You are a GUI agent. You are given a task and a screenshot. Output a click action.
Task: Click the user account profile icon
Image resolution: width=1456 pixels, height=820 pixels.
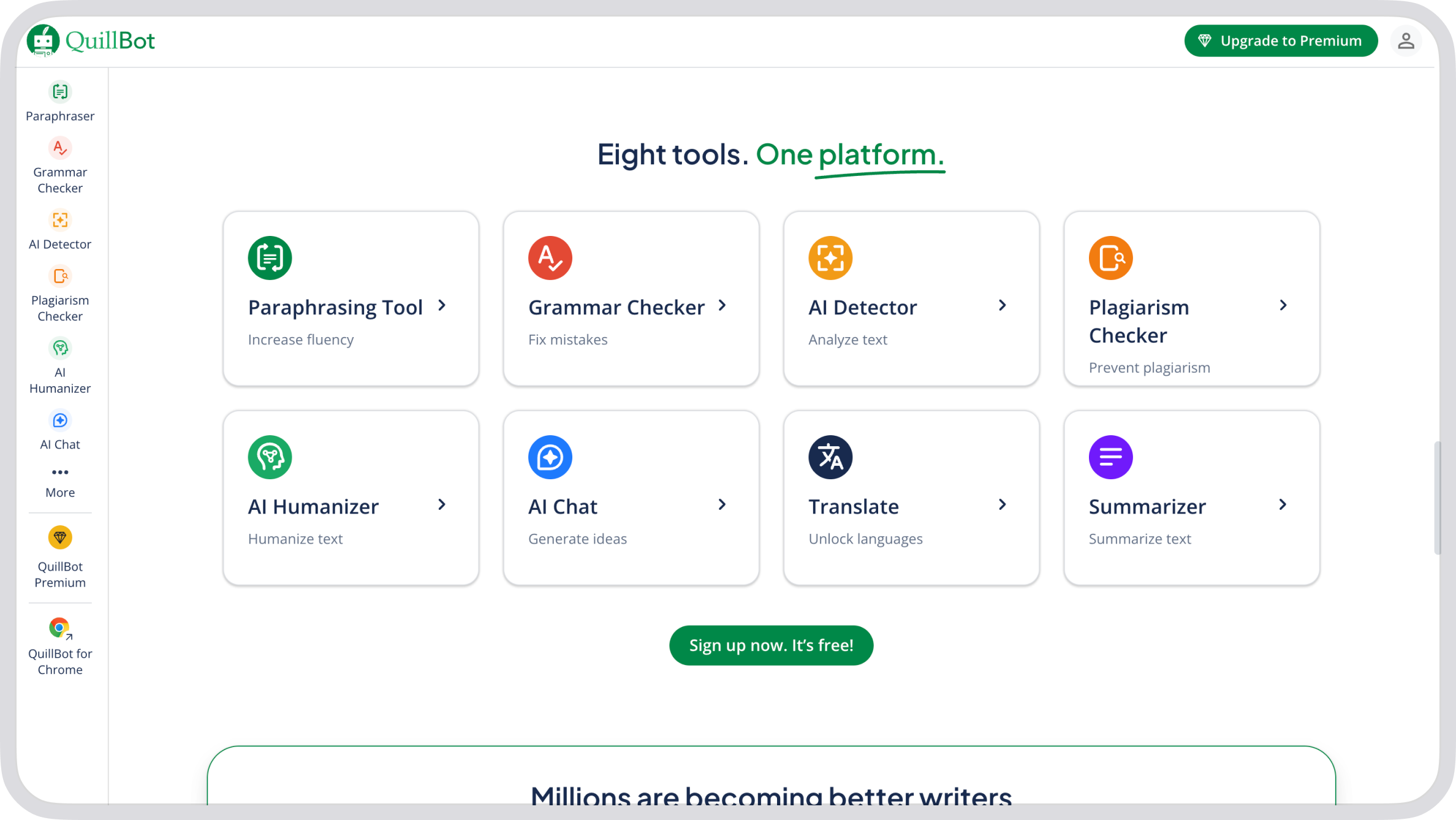click(1406, 41)
